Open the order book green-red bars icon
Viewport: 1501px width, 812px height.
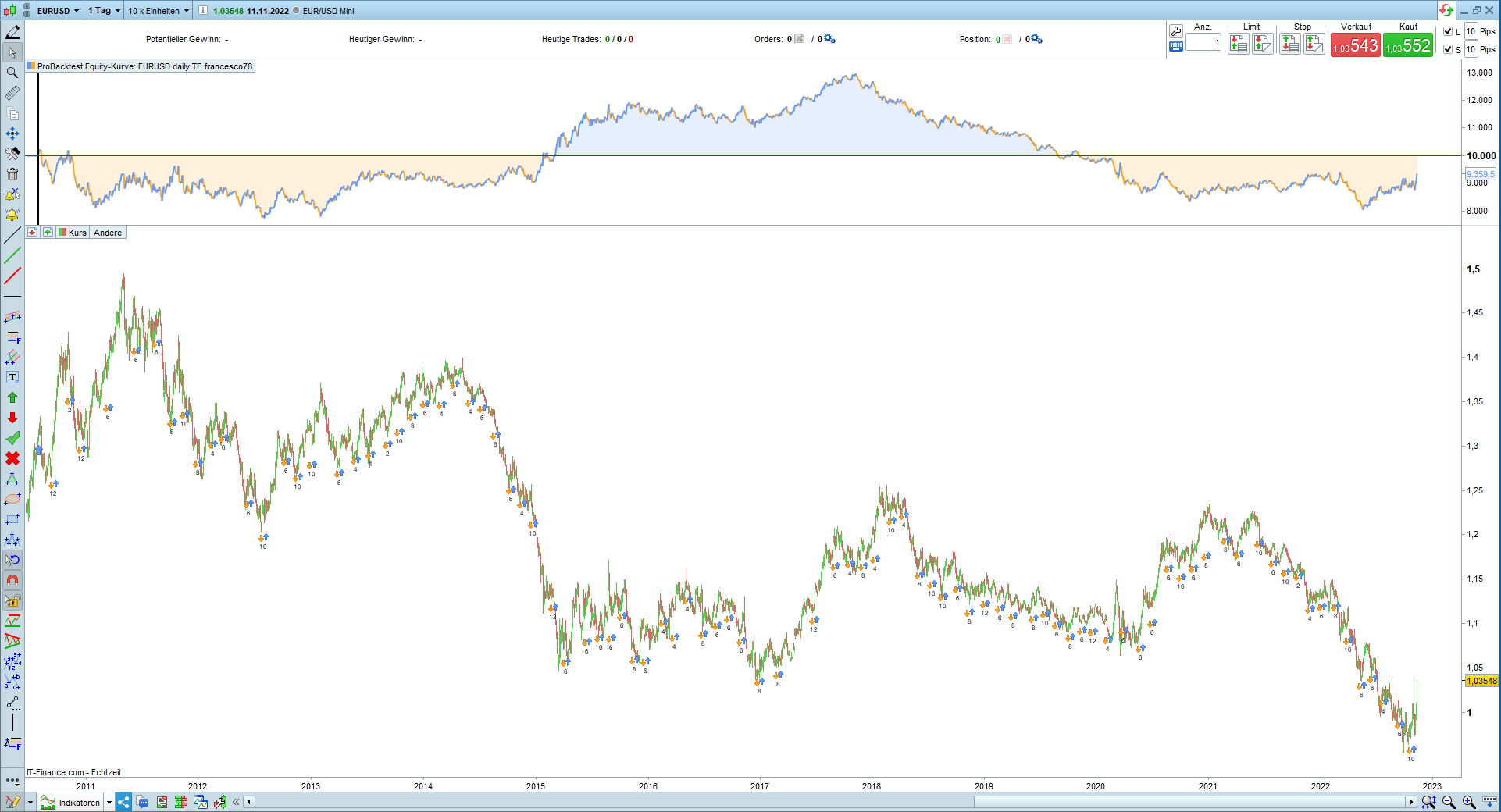point(181,802)
